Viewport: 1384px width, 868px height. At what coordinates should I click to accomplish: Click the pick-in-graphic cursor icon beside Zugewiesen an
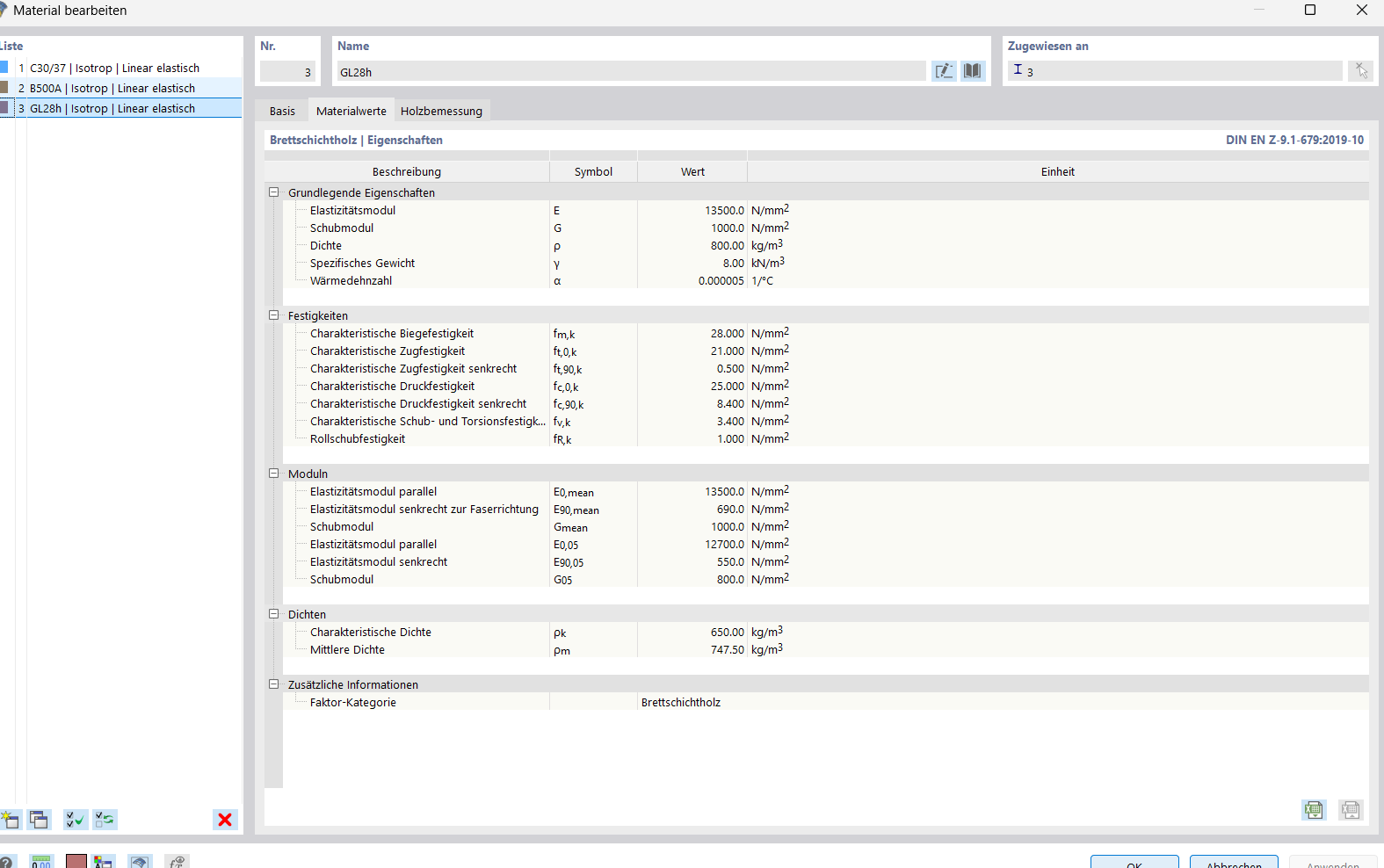1360,71
